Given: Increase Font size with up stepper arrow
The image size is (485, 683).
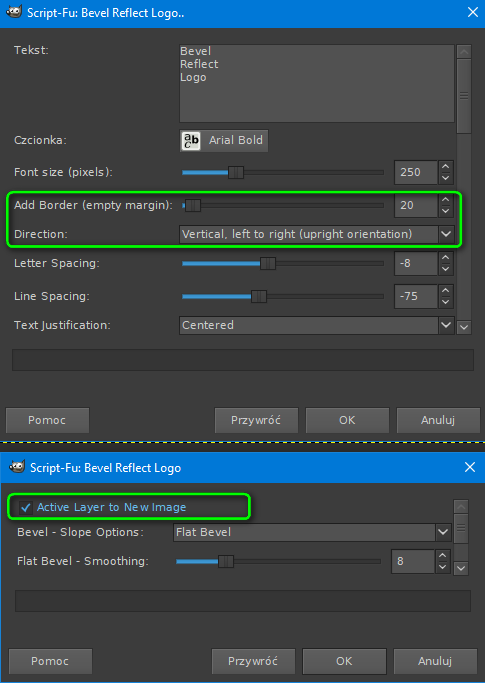Looking at the screenshot, I should pyautogui.click(x=445, y=167).
